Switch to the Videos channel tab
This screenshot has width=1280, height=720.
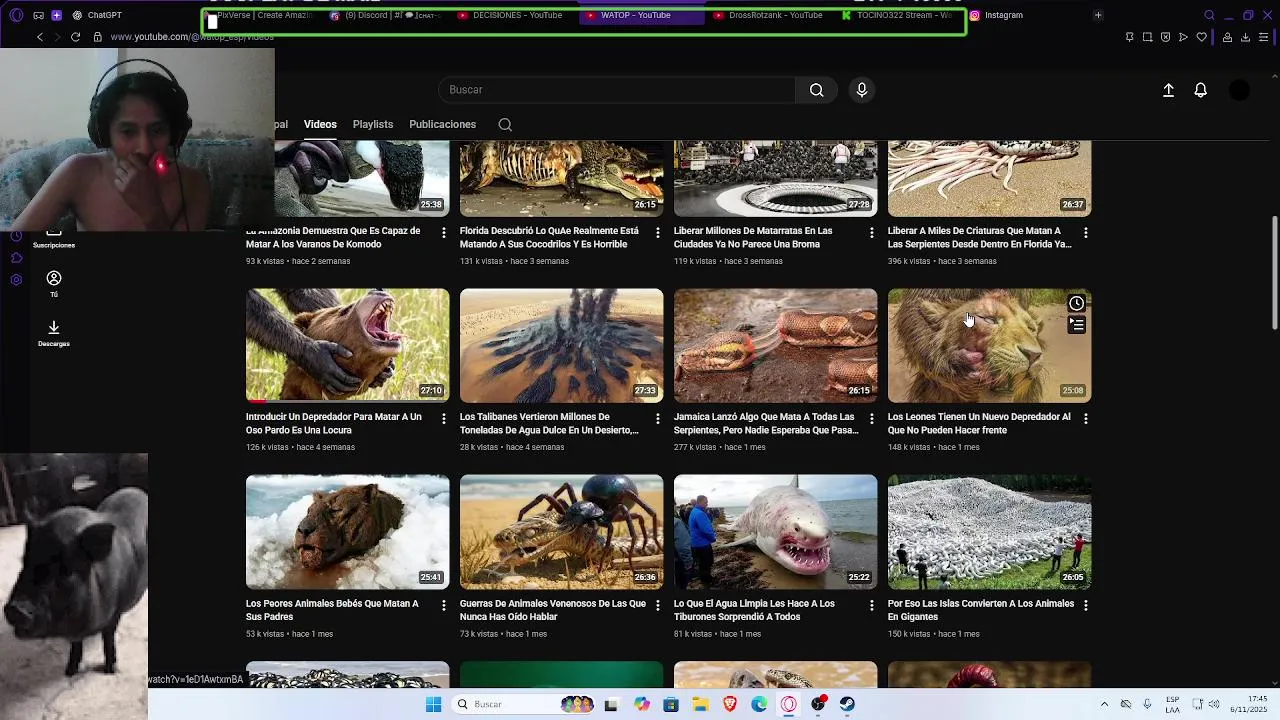pos(320,124)
